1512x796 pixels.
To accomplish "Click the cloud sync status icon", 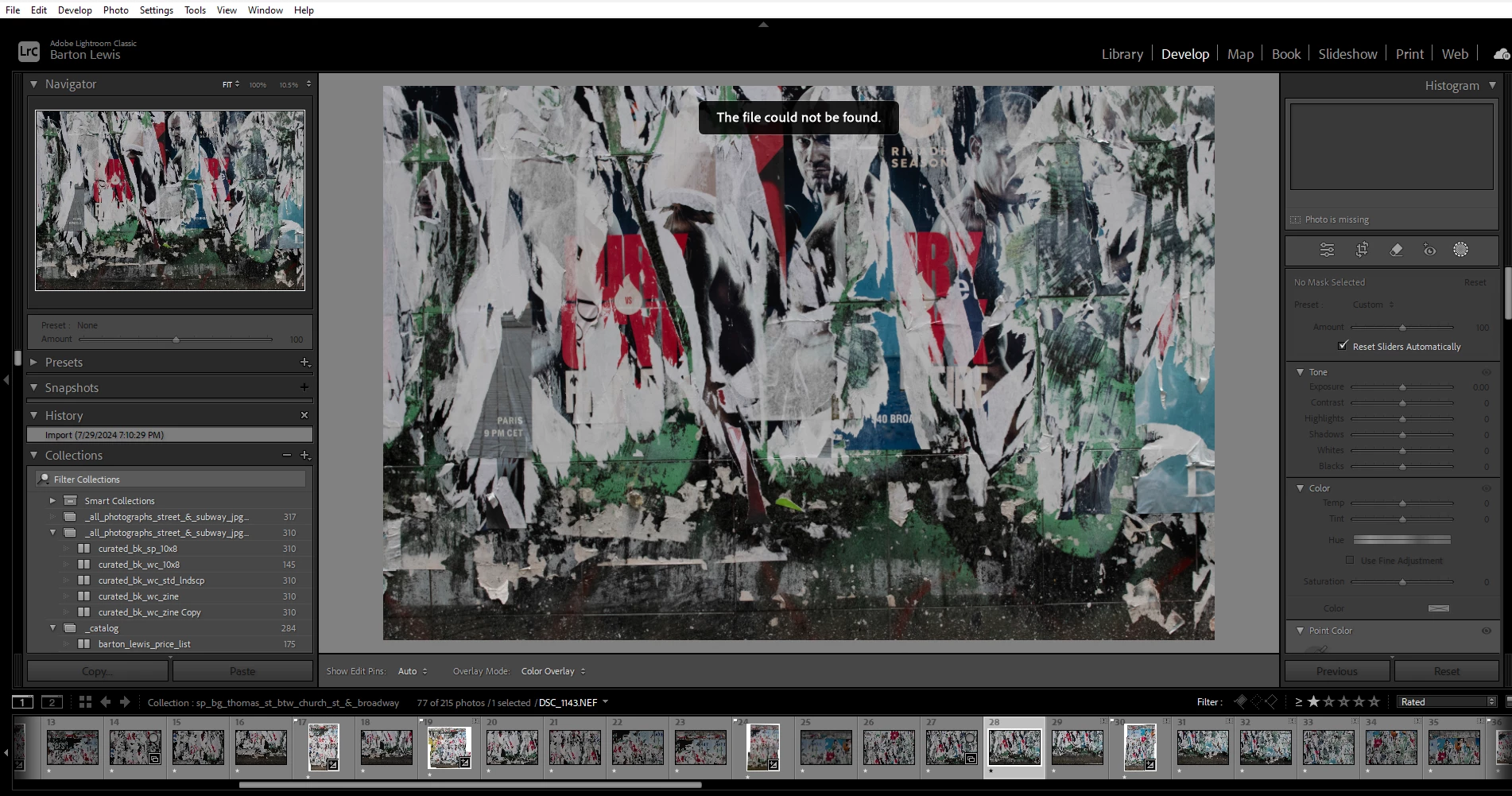I will click(x=1501, y=54).
